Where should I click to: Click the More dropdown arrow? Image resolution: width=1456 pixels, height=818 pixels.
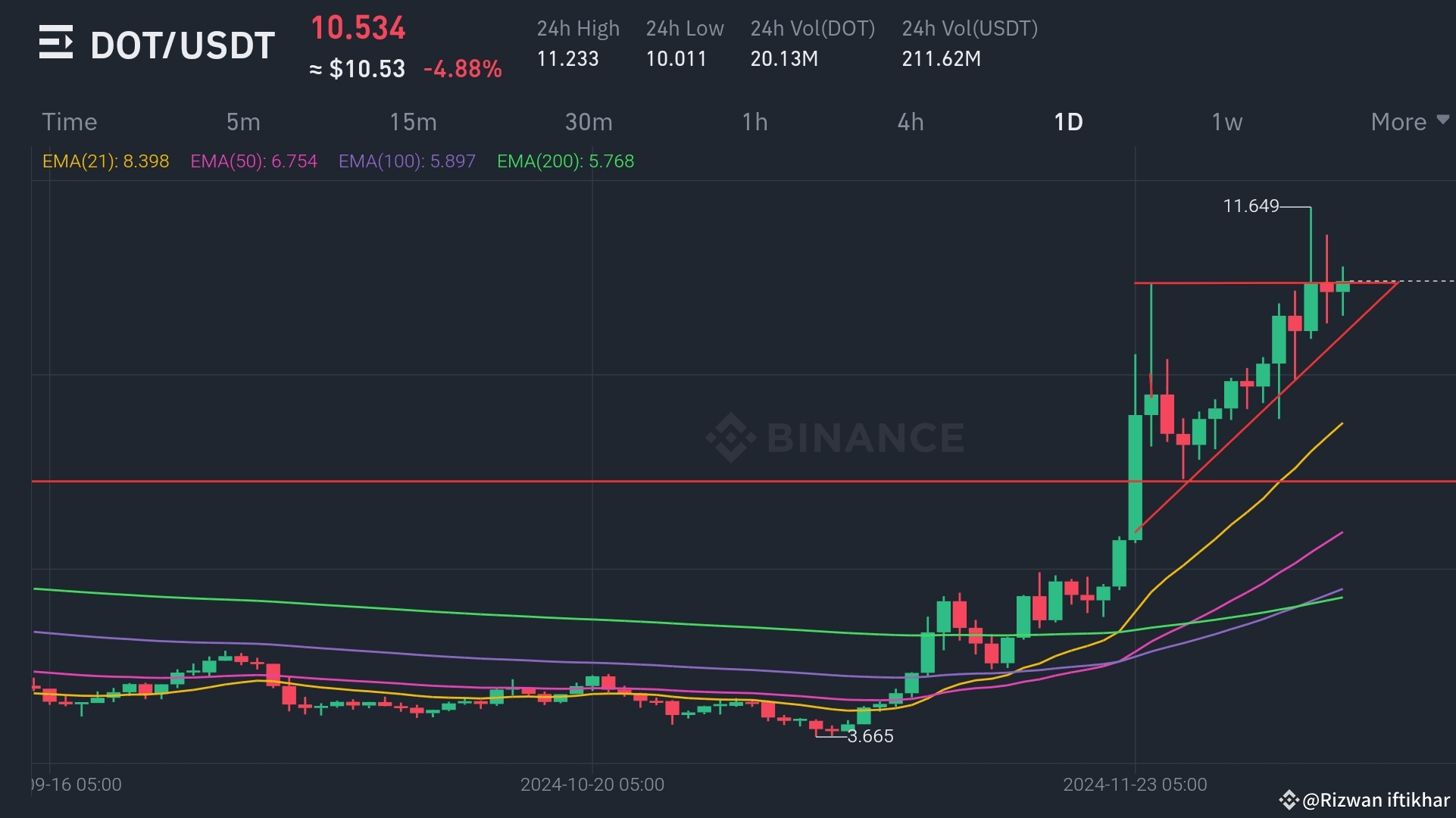pos(1443,120)
